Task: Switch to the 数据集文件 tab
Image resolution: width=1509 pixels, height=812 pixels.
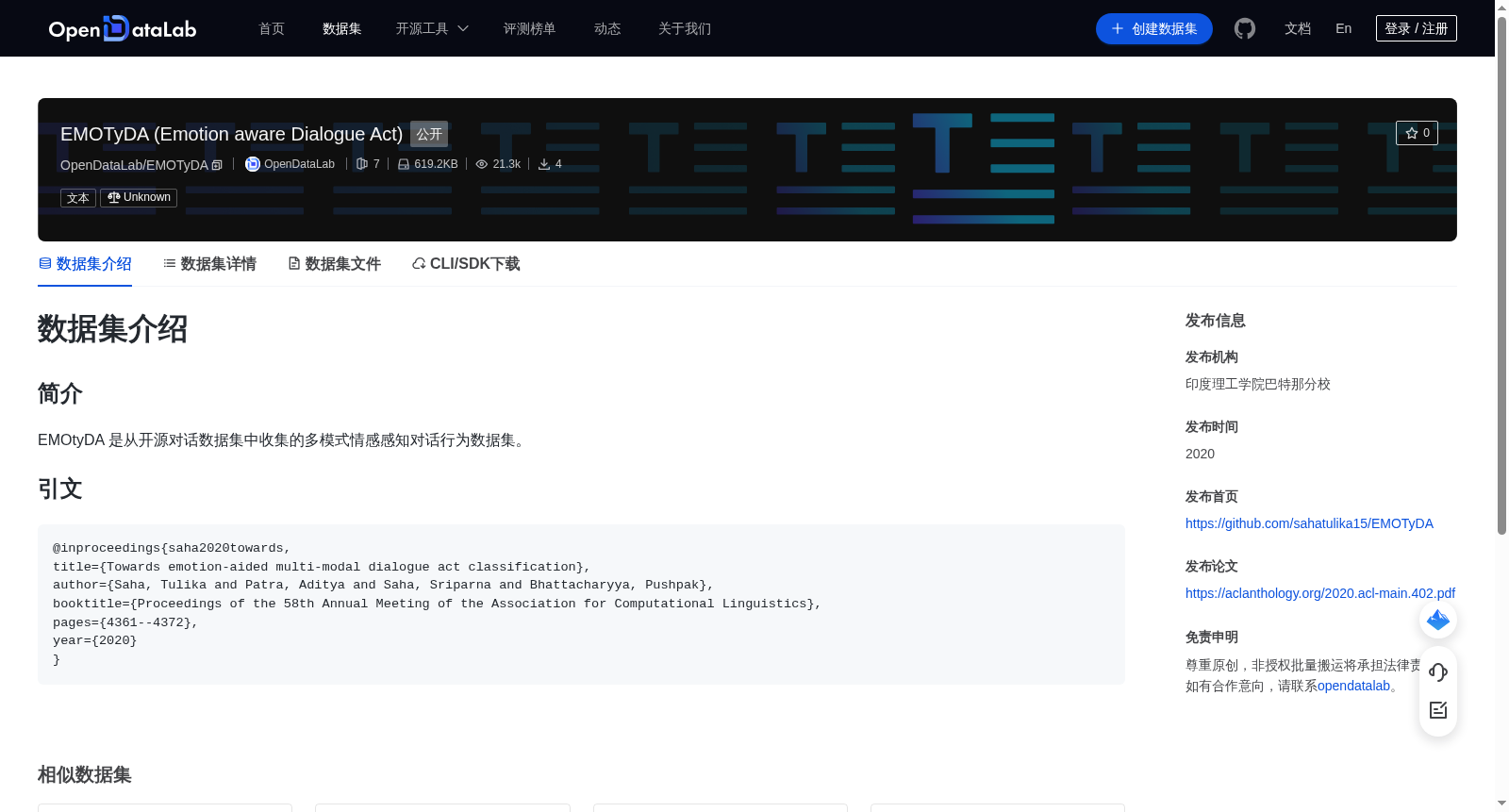Action: 334,264
